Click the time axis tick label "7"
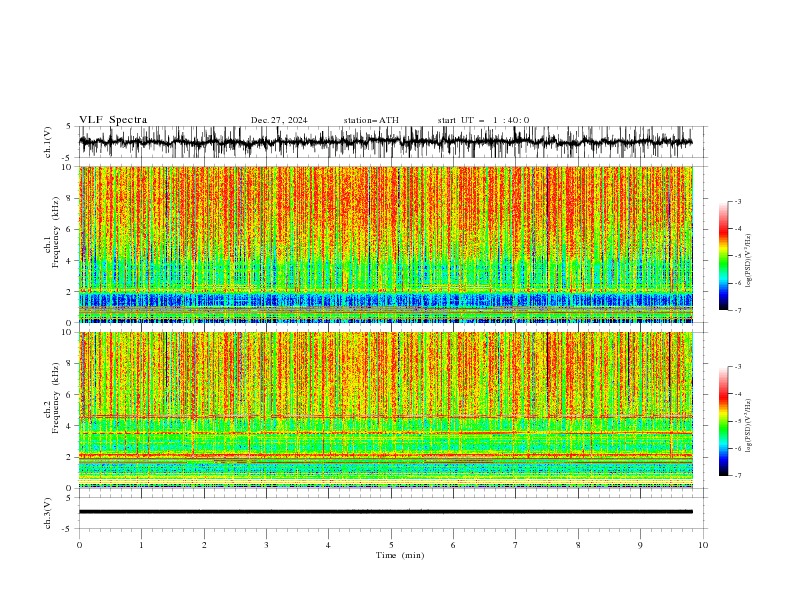 [516, 545]
